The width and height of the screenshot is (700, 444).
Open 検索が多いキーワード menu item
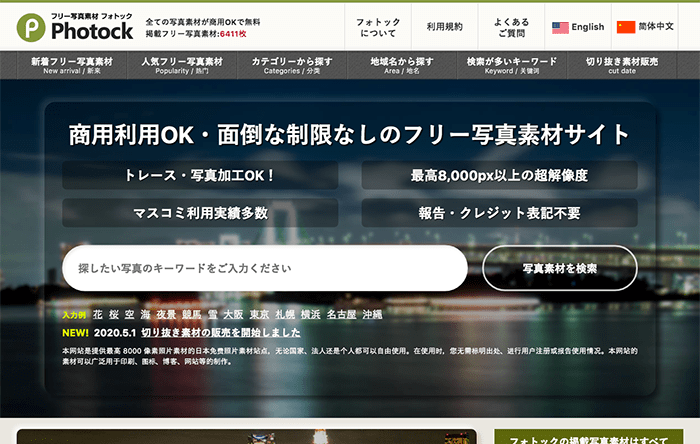[x=512, y=65]
